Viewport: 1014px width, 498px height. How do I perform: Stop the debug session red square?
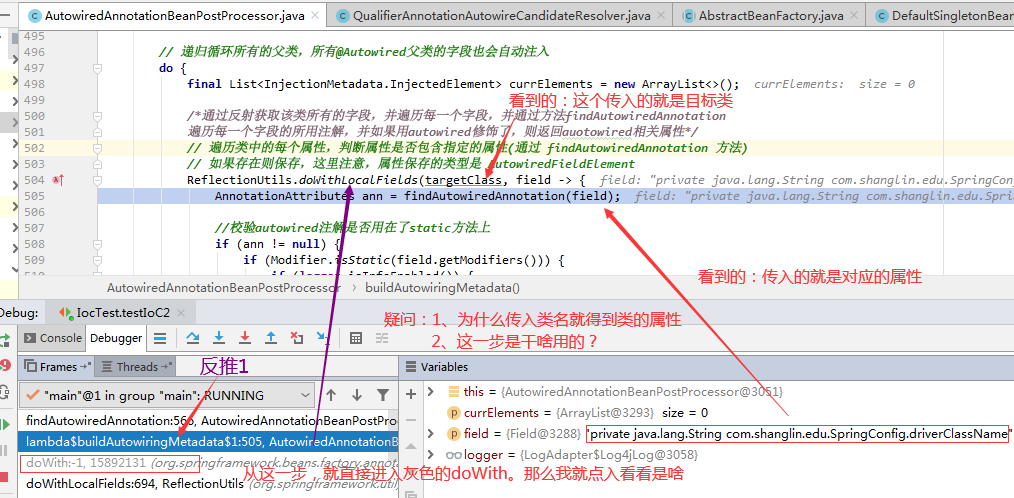[x=5, y=477]
